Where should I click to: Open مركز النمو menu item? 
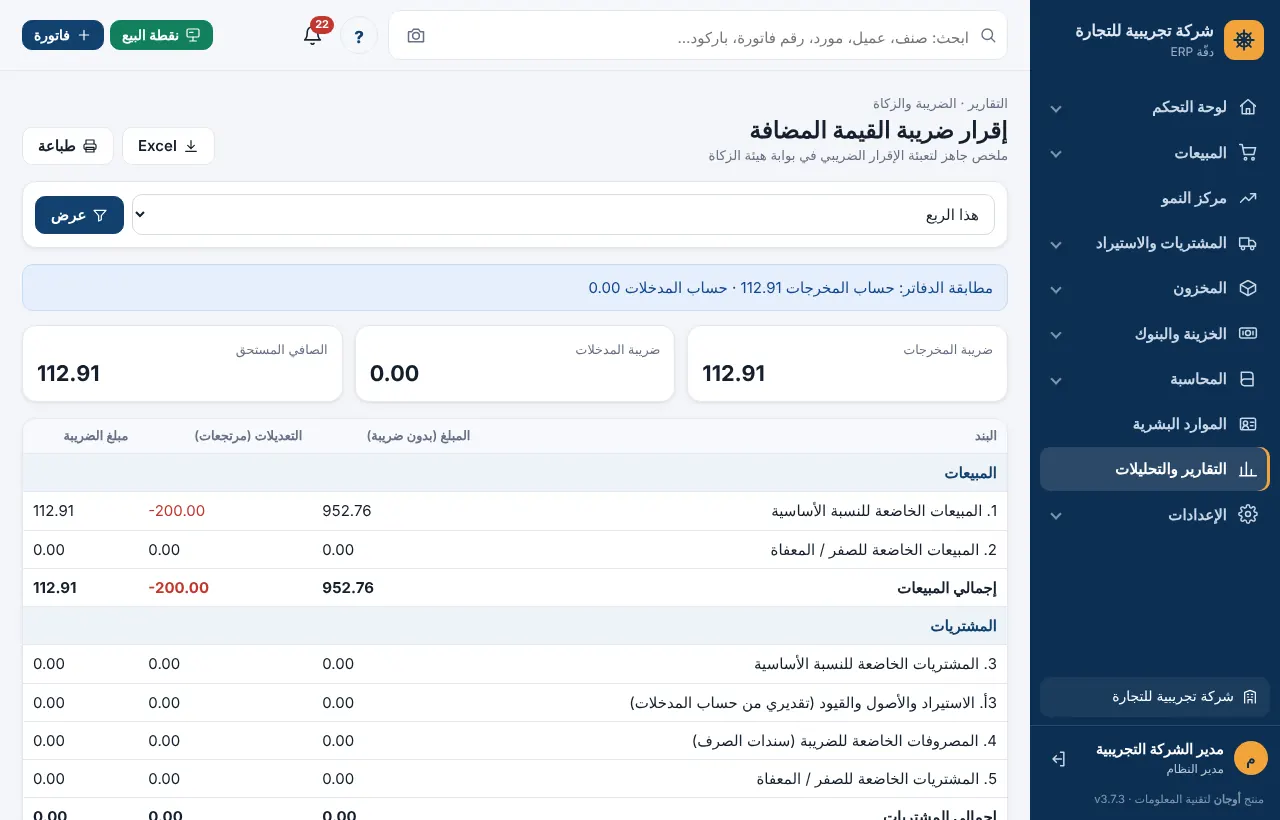[1155, 198]
